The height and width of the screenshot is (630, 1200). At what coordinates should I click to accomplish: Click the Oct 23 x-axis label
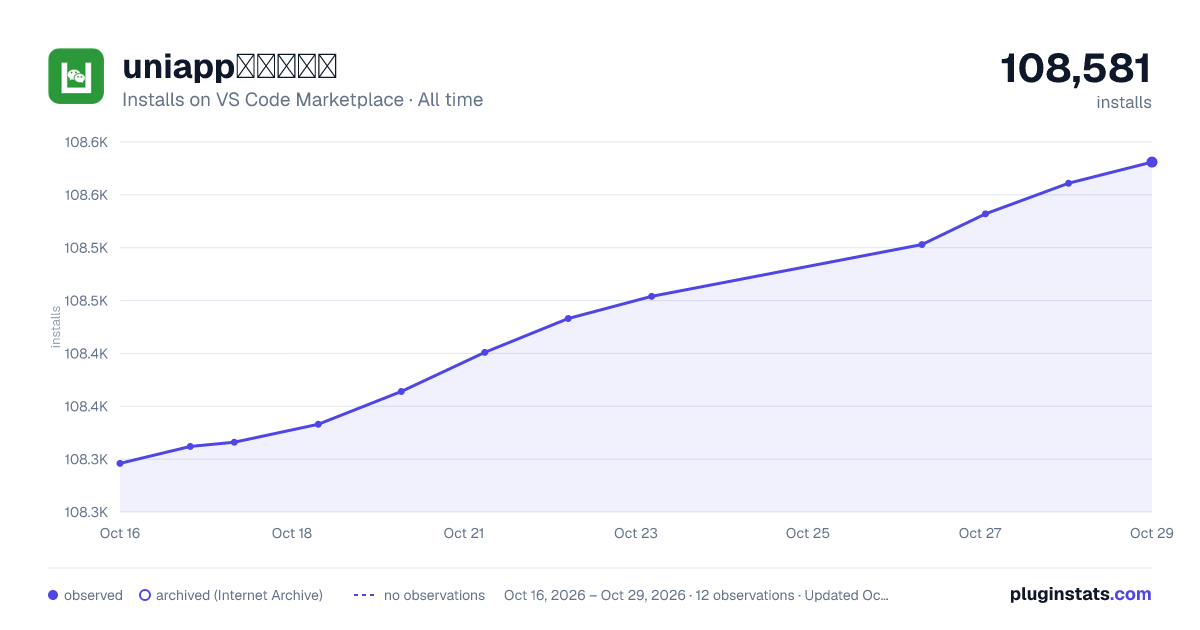636,533
